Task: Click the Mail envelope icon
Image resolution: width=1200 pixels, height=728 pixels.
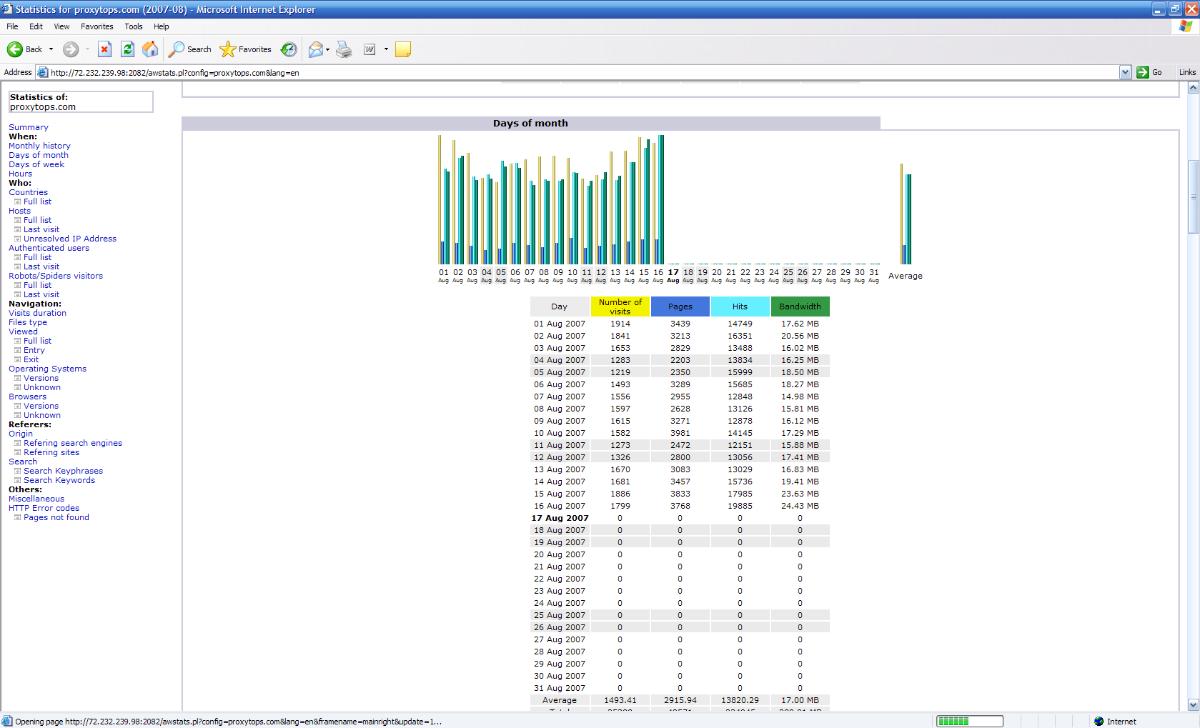Action: pyautogui.click(x=315, y=49)
